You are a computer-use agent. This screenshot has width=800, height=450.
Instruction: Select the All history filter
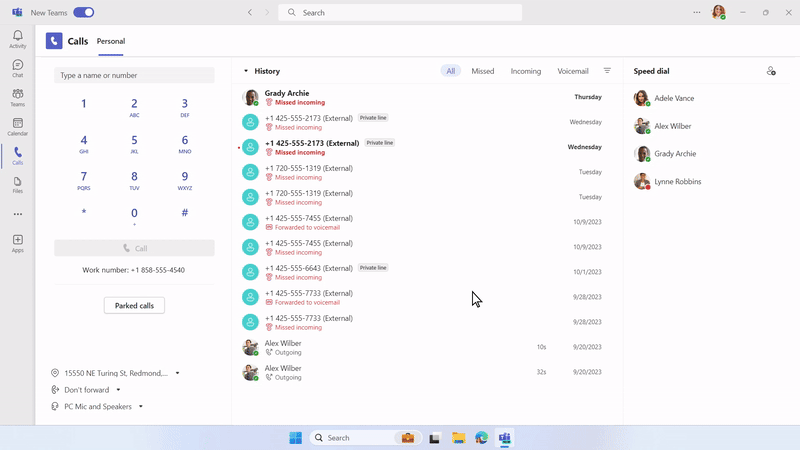pyautogui.click(x=451, y=71)
